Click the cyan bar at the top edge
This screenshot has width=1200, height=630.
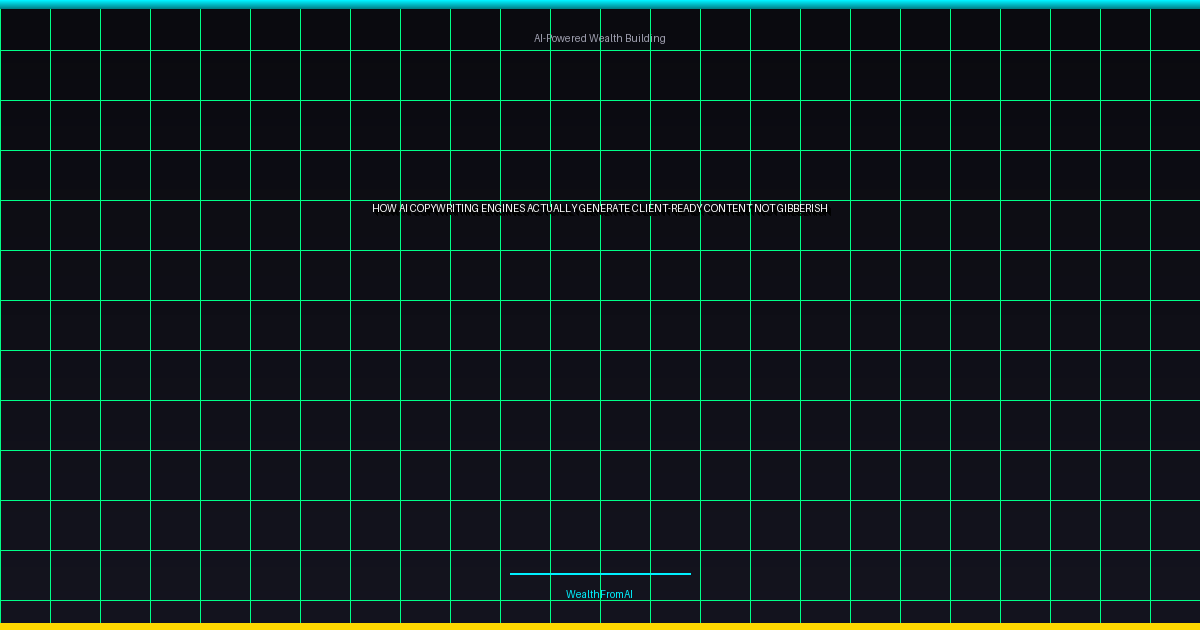600,4
